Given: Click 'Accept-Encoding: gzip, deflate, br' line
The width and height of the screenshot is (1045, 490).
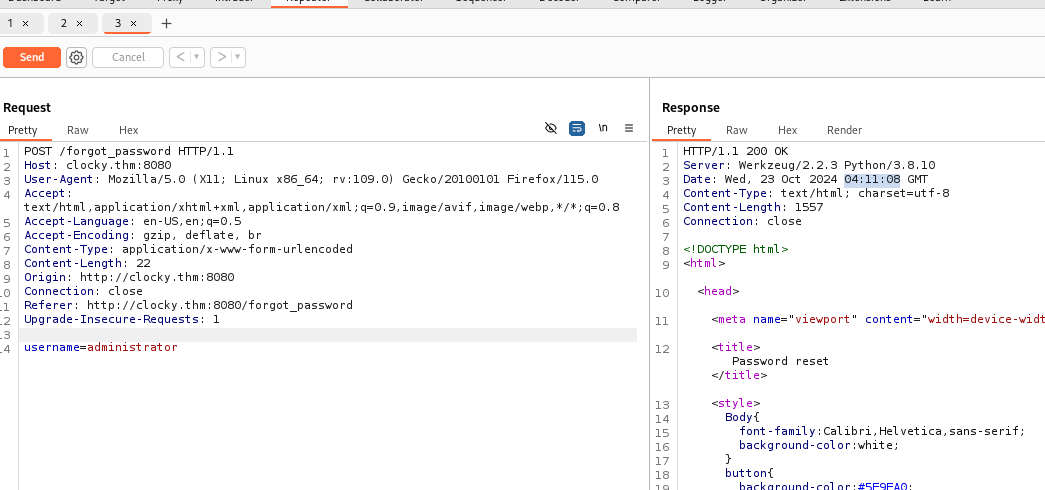Looking at the screenshot, I should pos(143,235).
